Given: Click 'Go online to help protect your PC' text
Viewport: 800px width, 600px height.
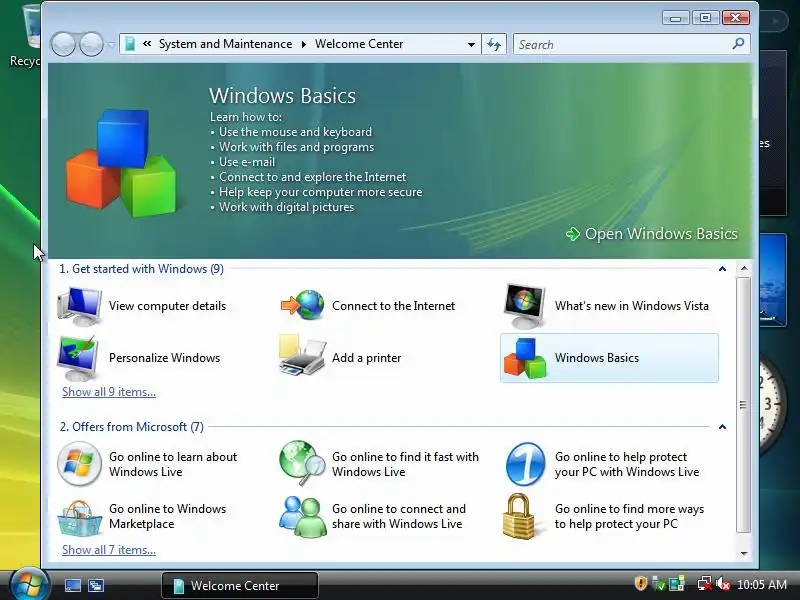Looking at the screenshot, I should (x=627, y=464).
